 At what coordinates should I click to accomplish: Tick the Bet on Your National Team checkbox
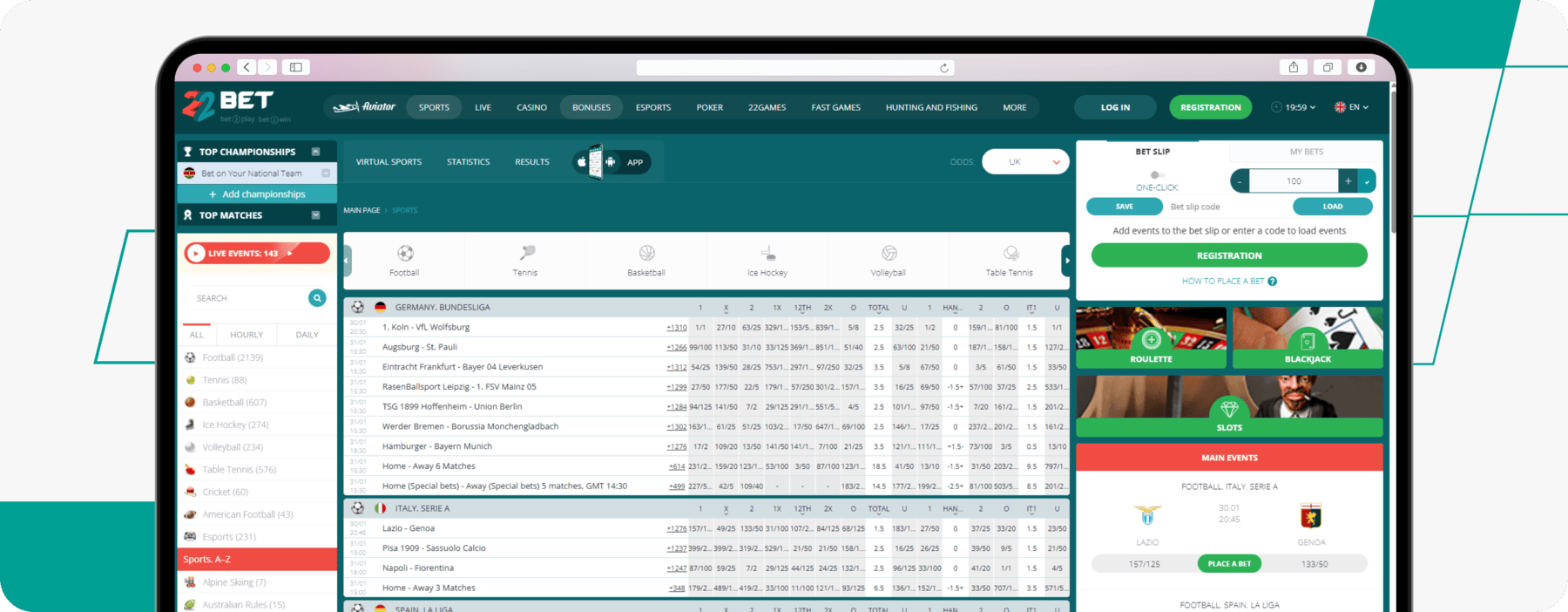tap(326, 173)
